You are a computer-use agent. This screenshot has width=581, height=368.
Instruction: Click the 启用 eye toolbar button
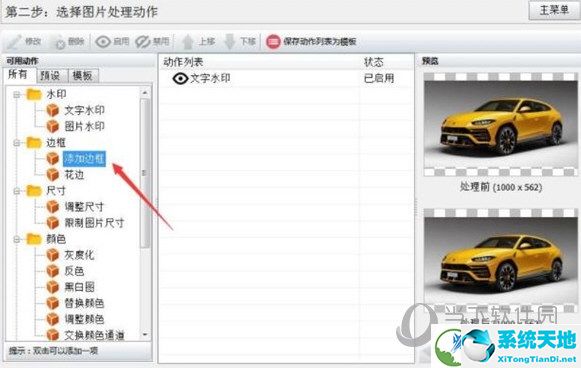pyautogui.click(x=112, y=42)
